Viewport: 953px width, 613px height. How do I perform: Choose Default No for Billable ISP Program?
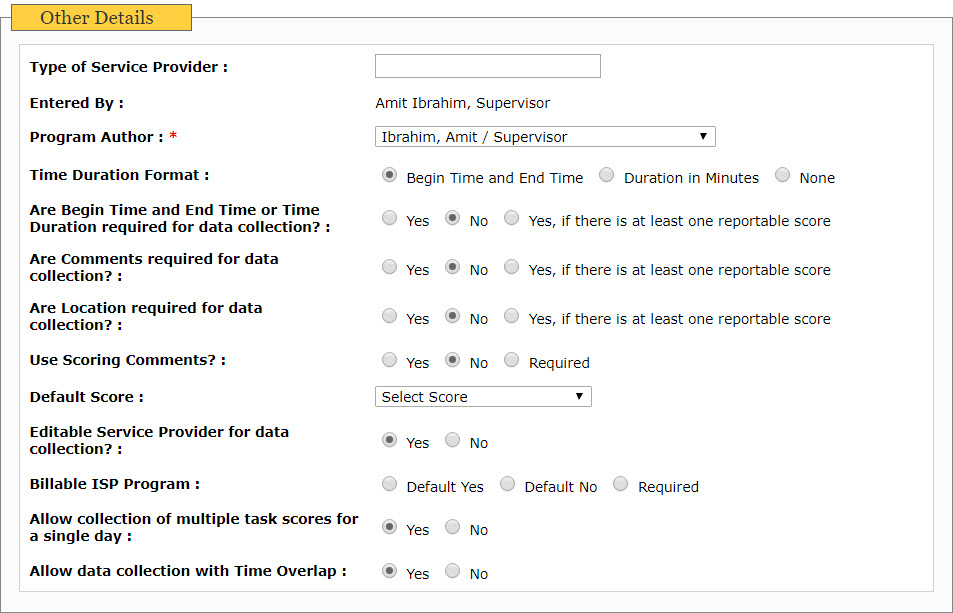[x=507, y=484]
